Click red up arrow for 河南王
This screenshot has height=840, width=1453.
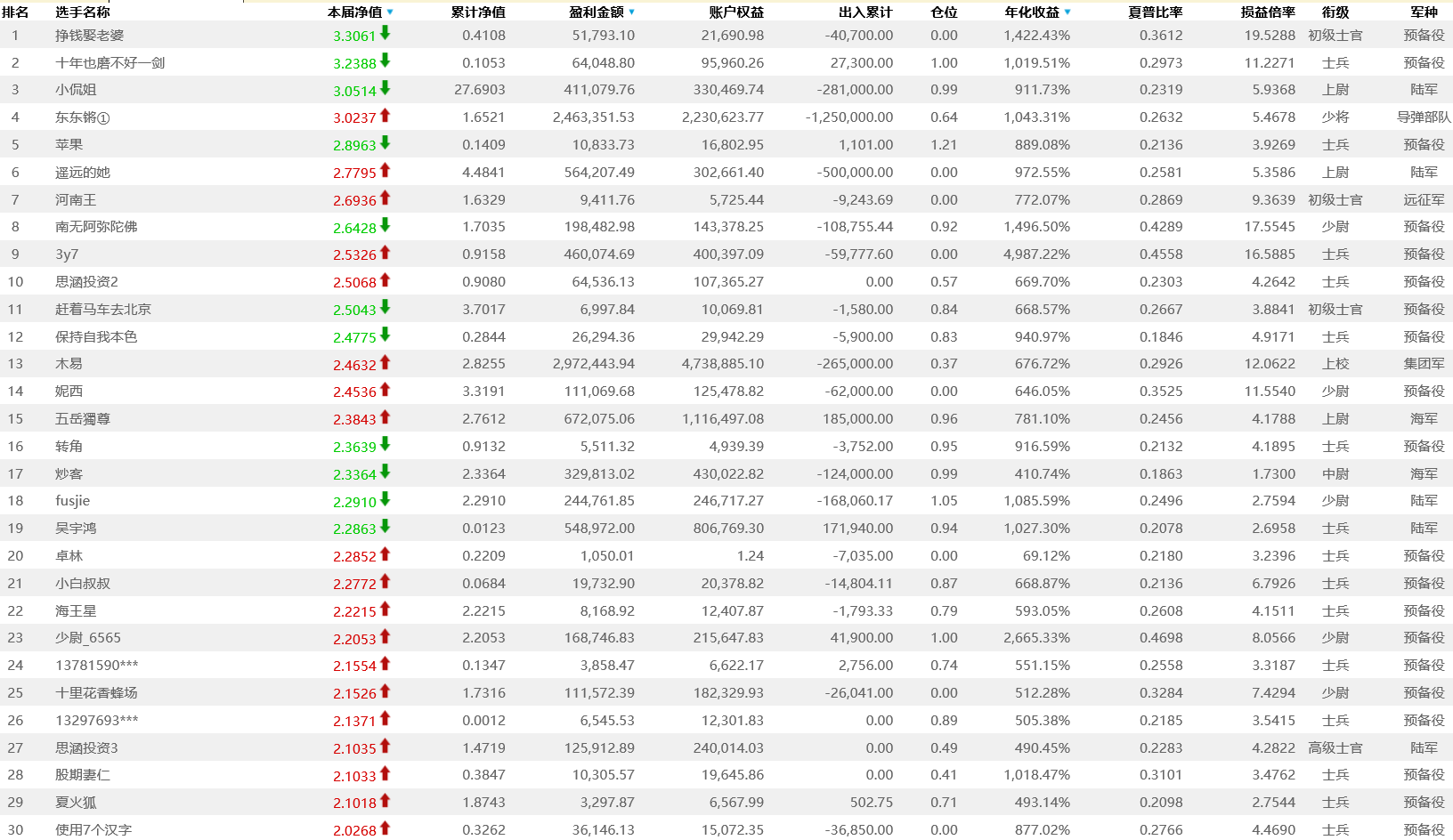386,198
